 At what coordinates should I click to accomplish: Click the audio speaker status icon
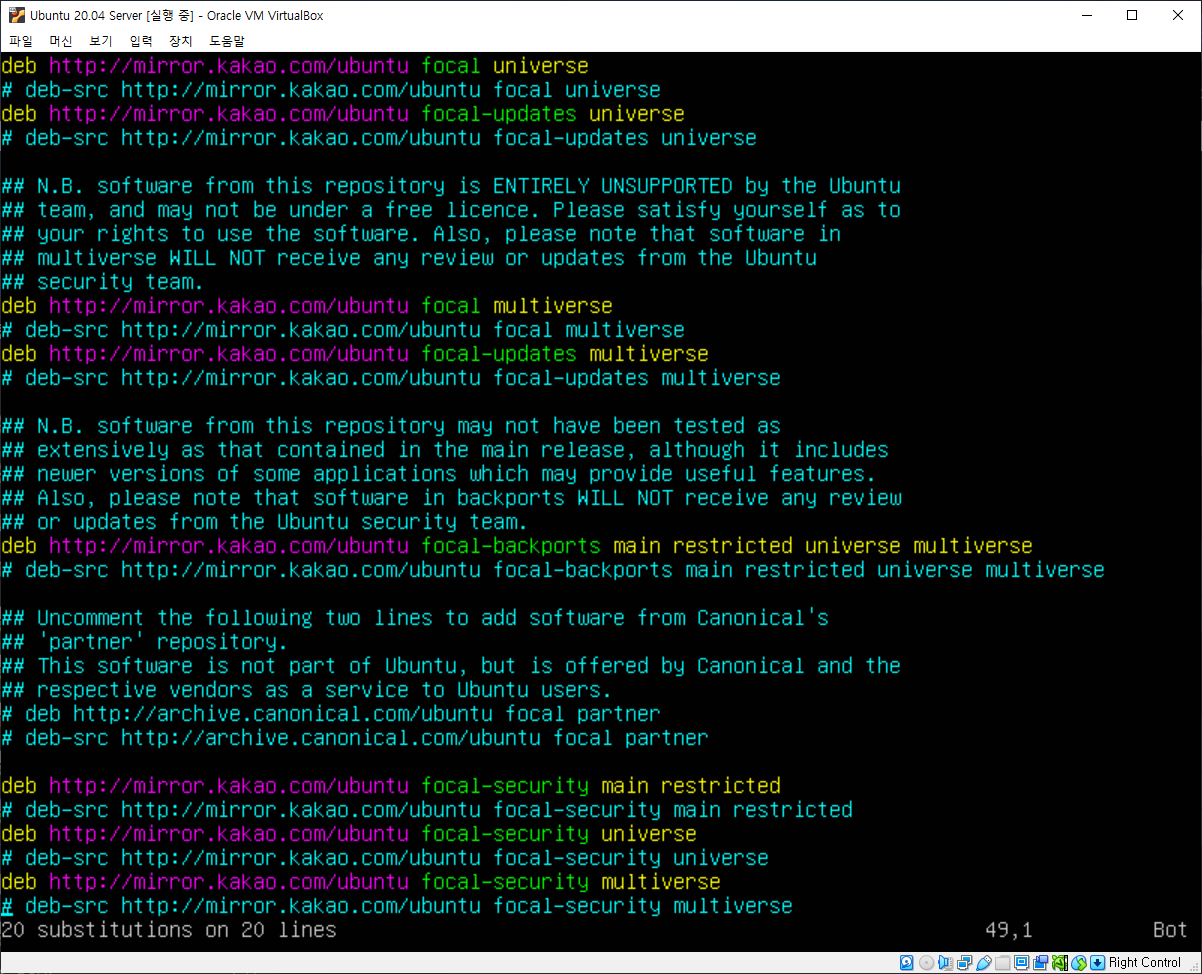tap(945, 962)
